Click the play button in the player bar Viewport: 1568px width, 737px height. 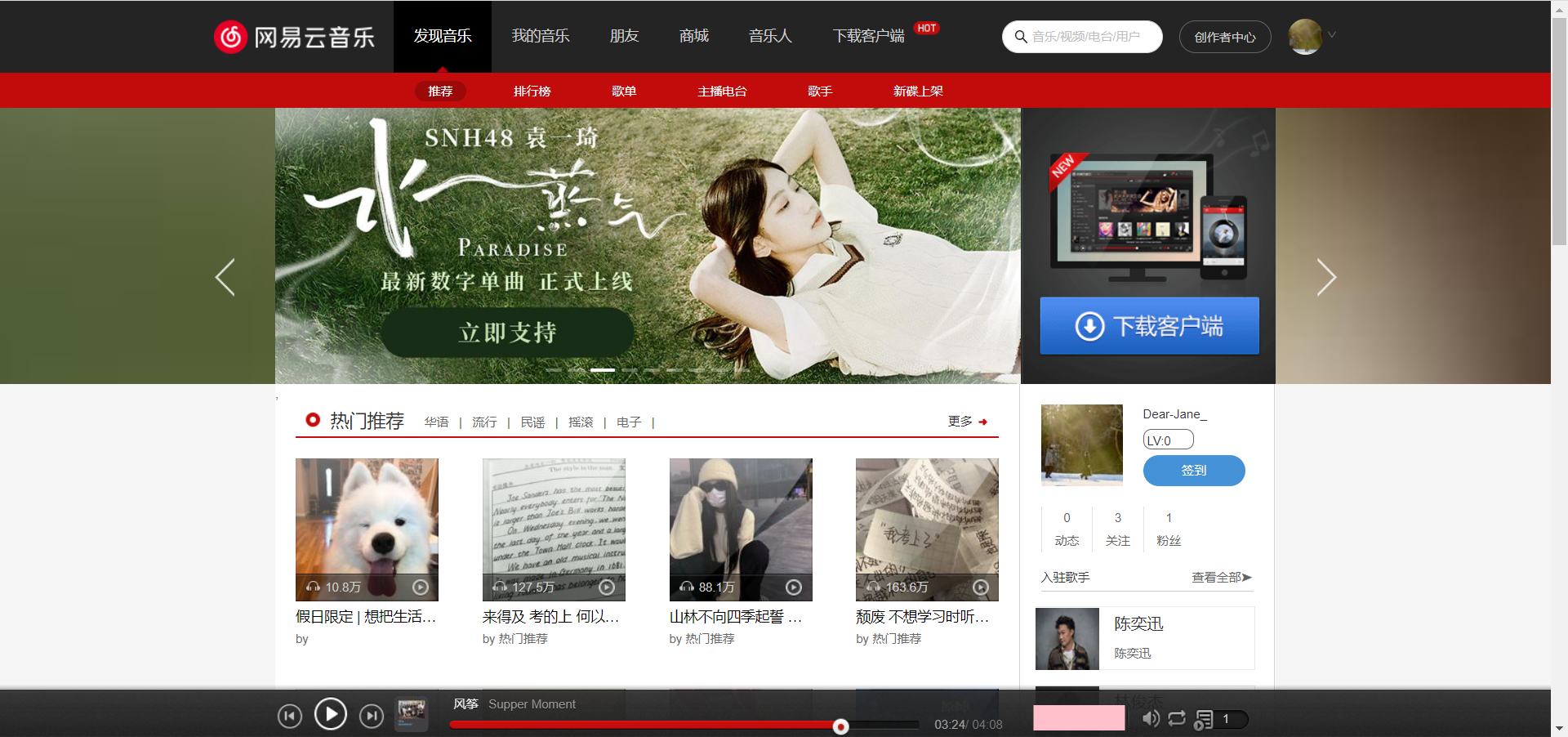click(331, 713)
